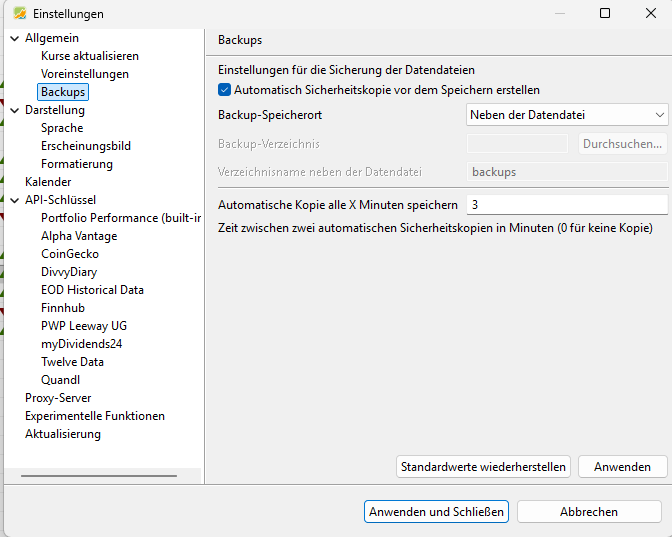Select Backups tree item
Screen dimensions: 672x537
[63, 92]
